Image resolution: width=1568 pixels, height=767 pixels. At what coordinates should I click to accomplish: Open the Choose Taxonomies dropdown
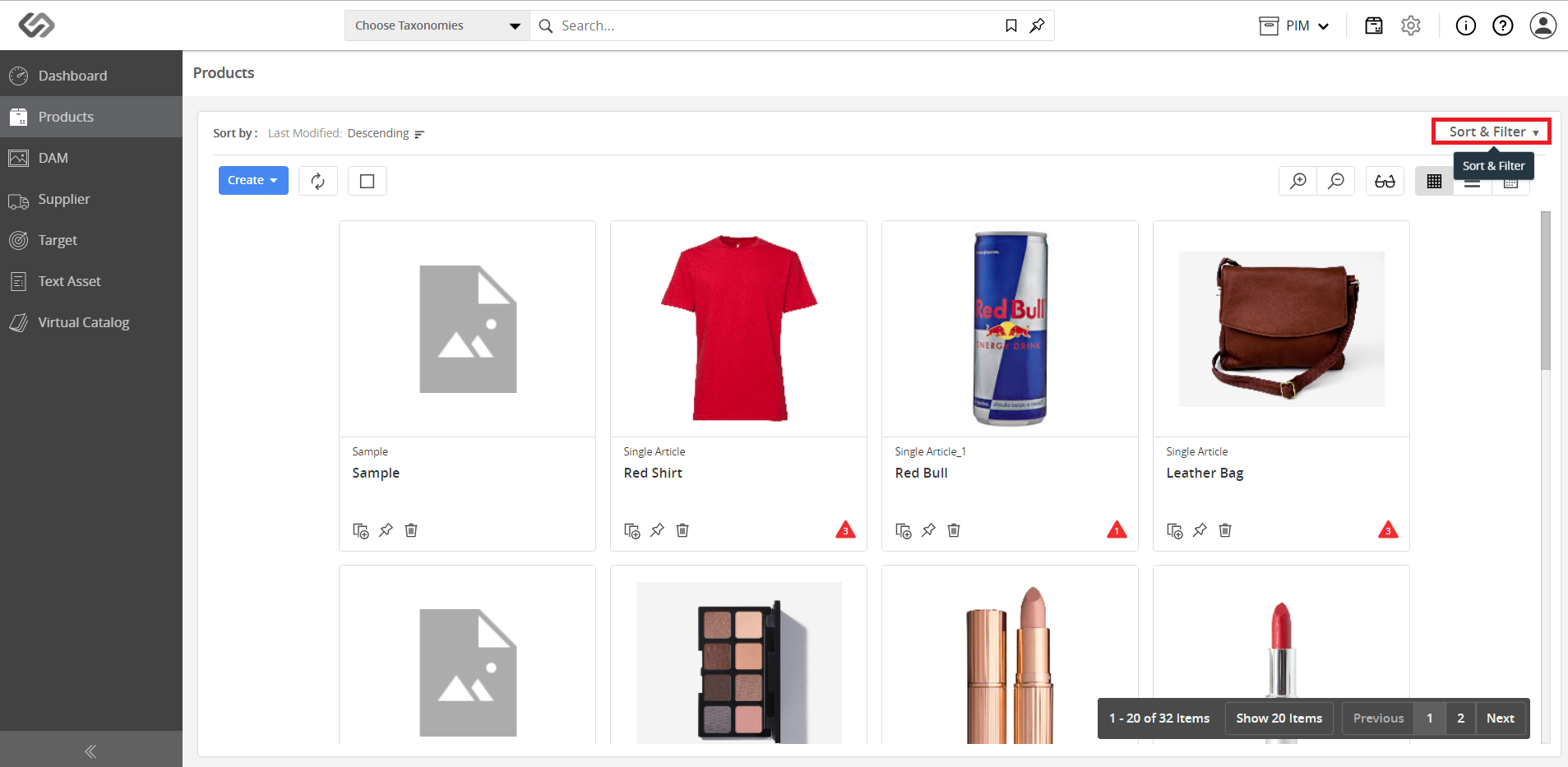(x=437, y=25)
